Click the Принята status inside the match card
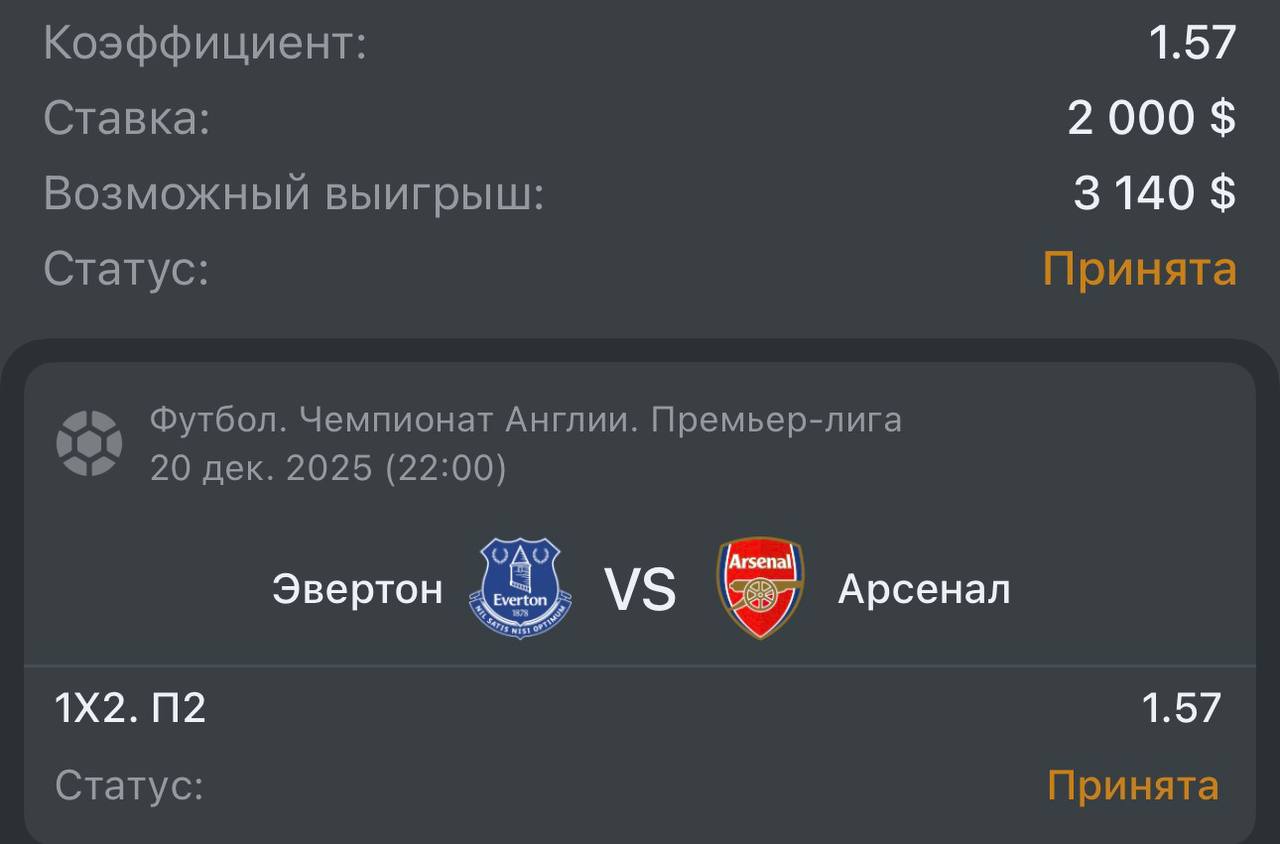The height and width of the screenshot is (844, 1280). click(x=1133, y=786)
